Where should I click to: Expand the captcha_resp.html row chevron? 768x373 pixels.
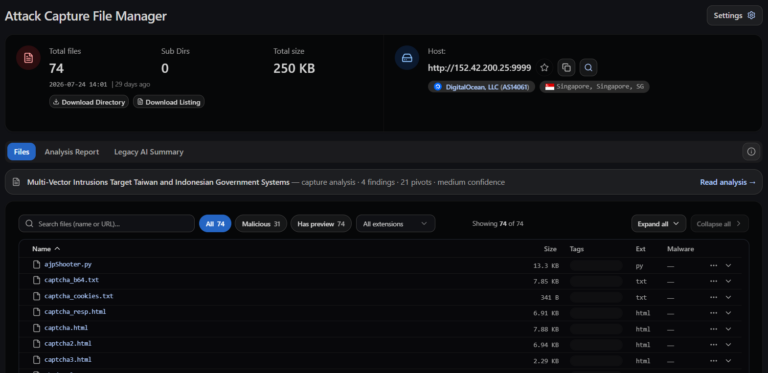click(728, 313)
